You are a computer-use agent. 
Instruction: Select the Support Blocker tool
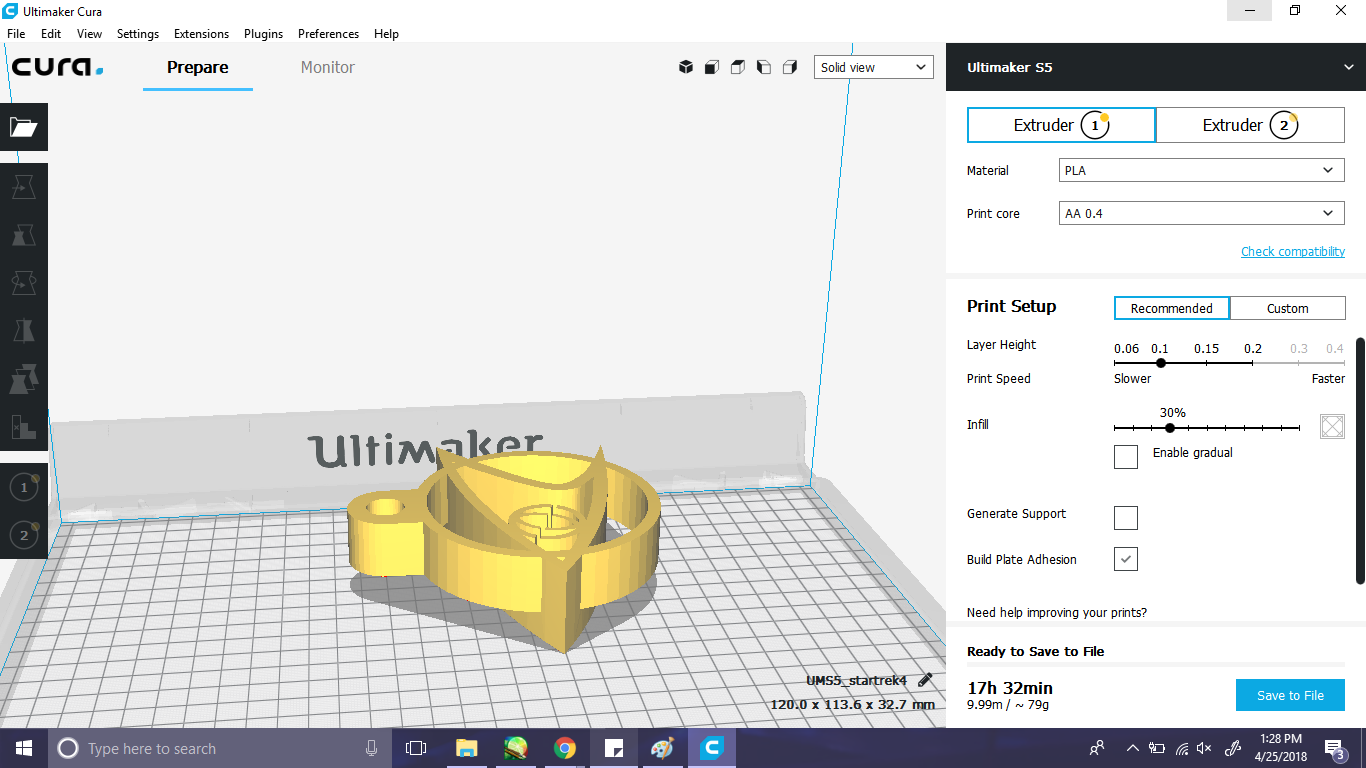tap(24, 427)
